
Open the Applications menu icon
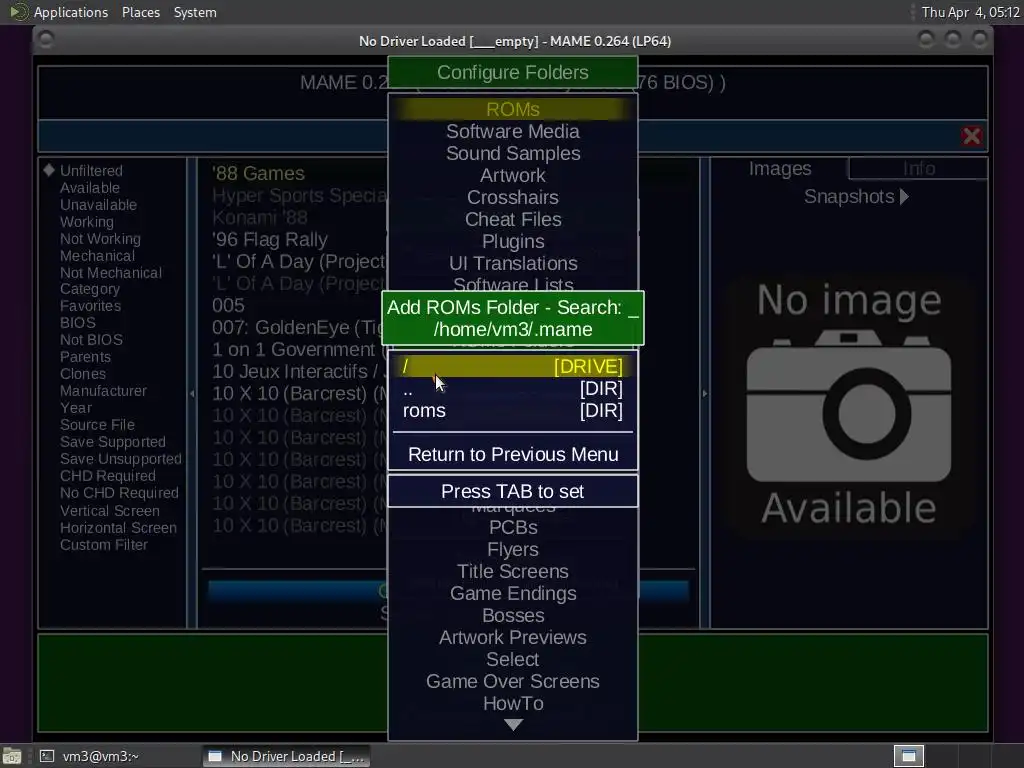pos(18,12)
